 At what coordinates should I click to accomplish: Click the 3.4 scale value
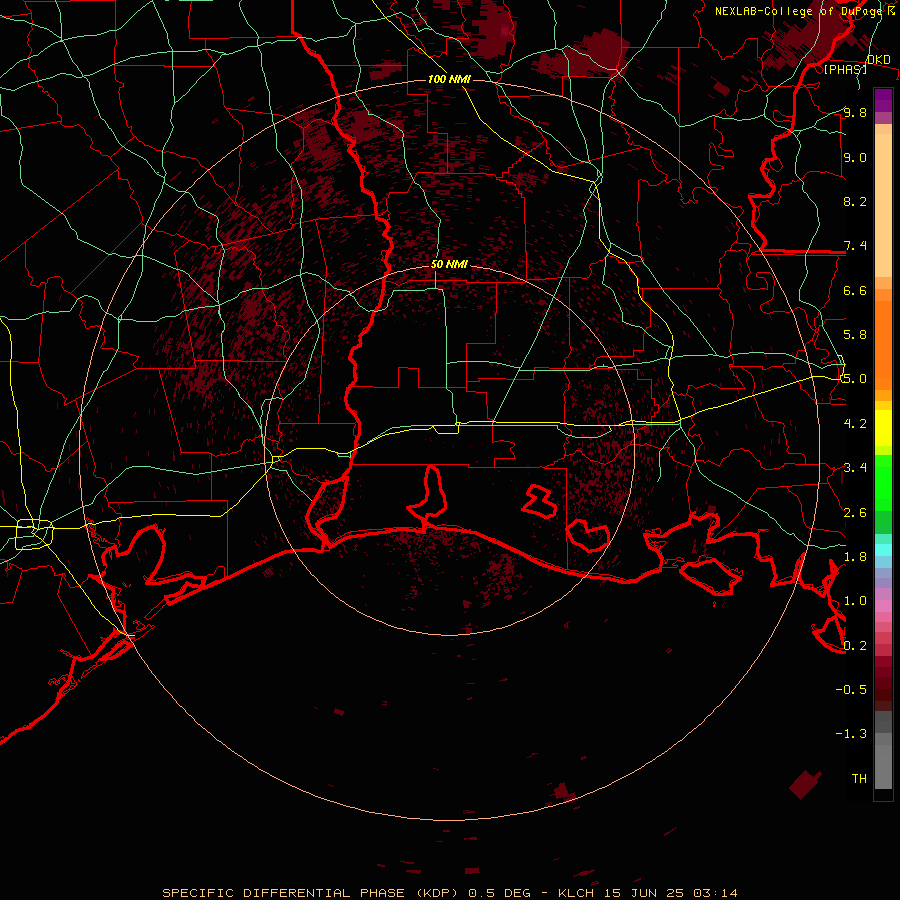click(x=855, y=468)
